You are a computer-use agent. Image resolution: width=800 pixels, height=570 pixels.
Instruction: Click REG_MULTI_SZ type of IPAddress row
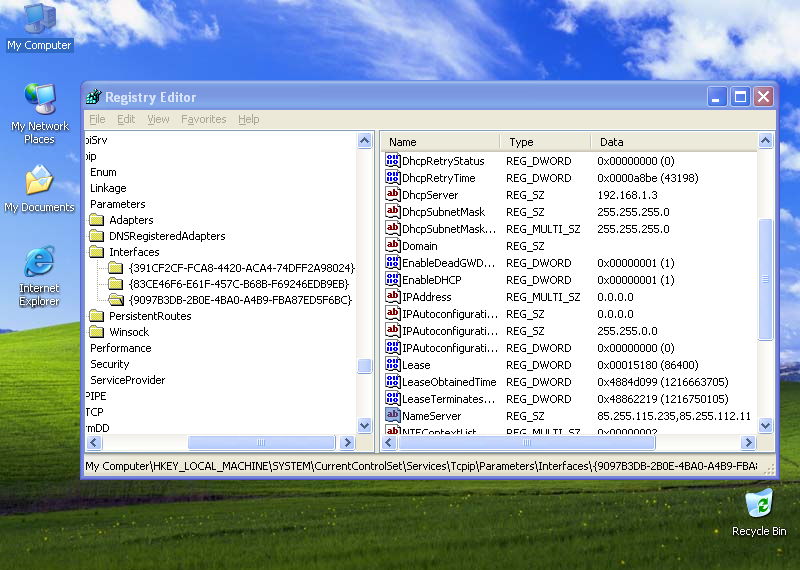point(543,297)
